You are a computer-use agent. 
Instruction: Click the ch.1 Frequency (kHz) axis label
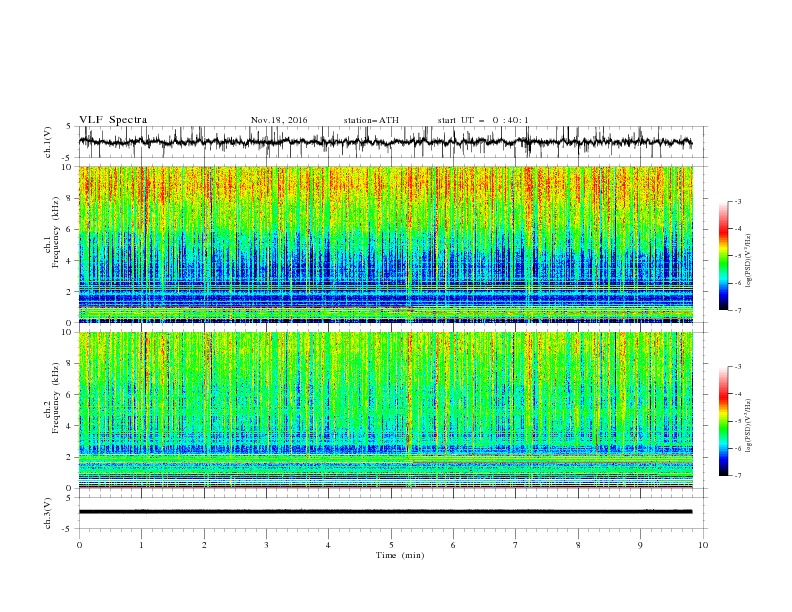coord(52,233)
